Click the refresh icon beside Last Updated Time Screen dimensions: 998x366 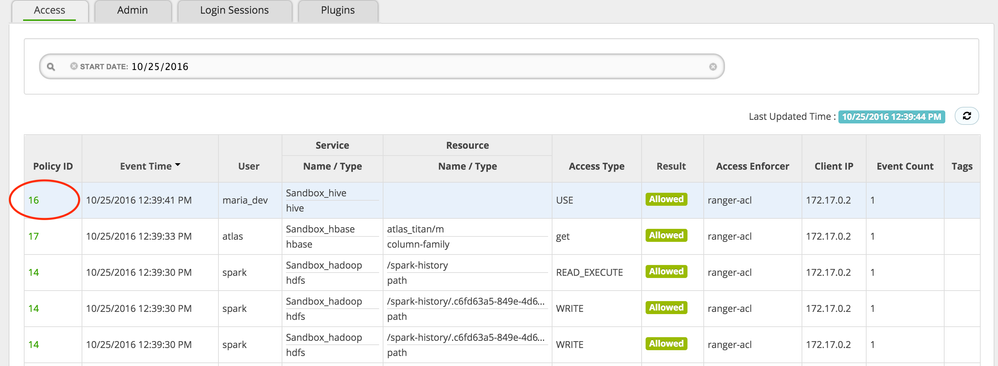[967, 116]
